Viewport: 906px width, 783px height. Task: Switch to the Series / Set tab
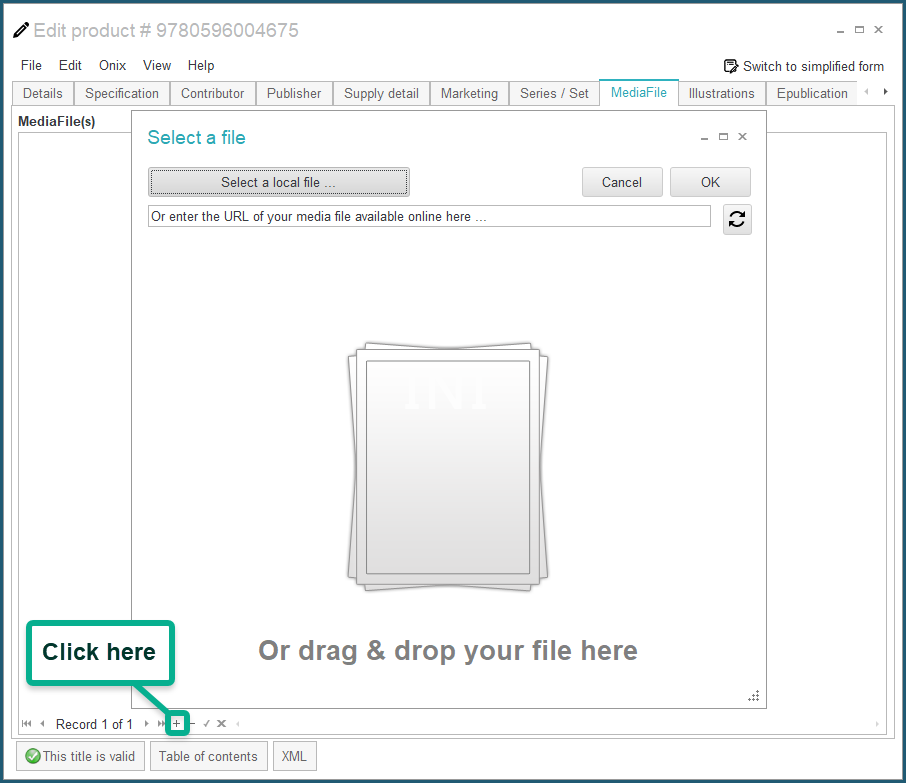554,94
